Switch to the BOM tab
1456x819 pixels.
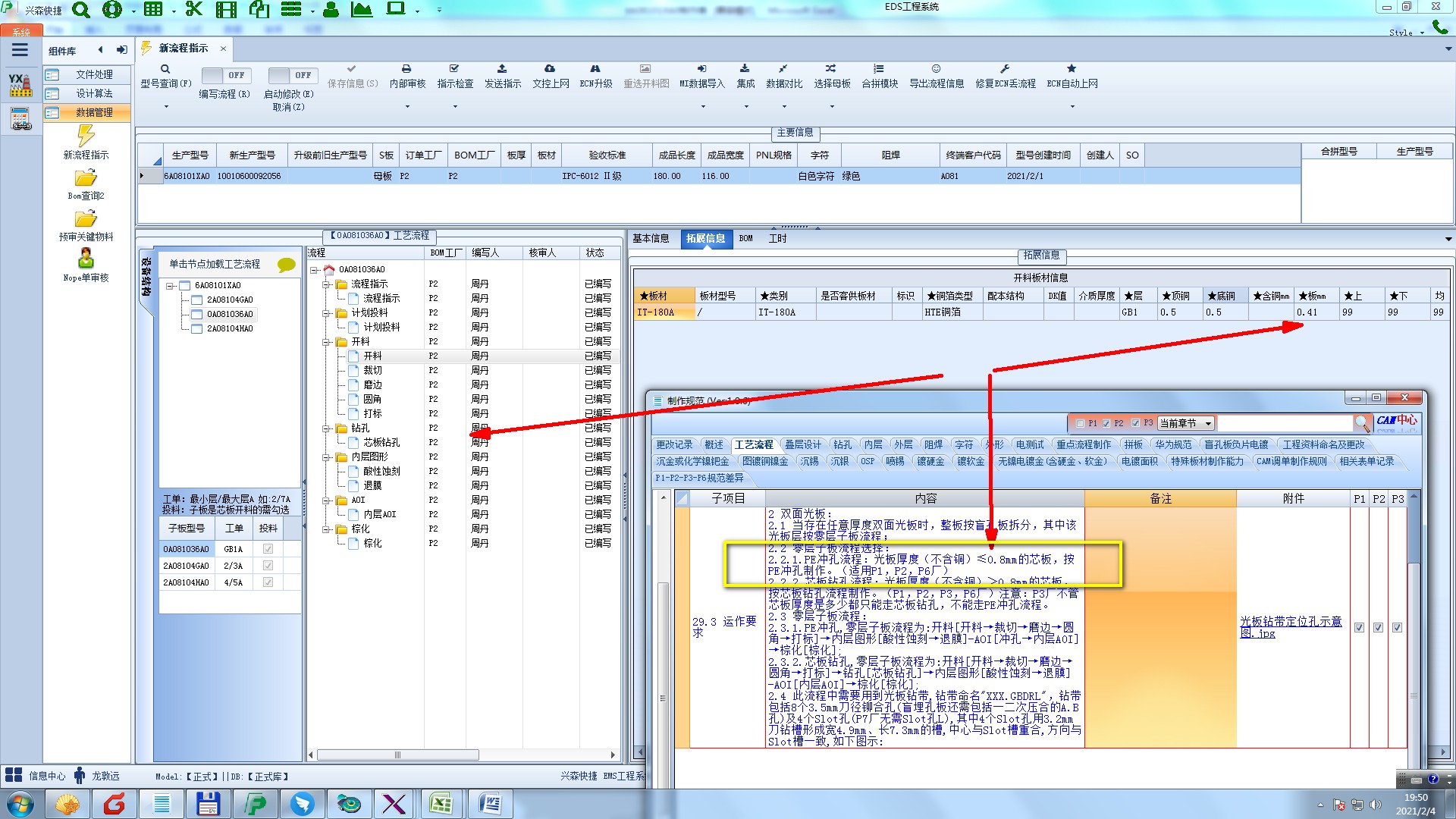(745, 238)
